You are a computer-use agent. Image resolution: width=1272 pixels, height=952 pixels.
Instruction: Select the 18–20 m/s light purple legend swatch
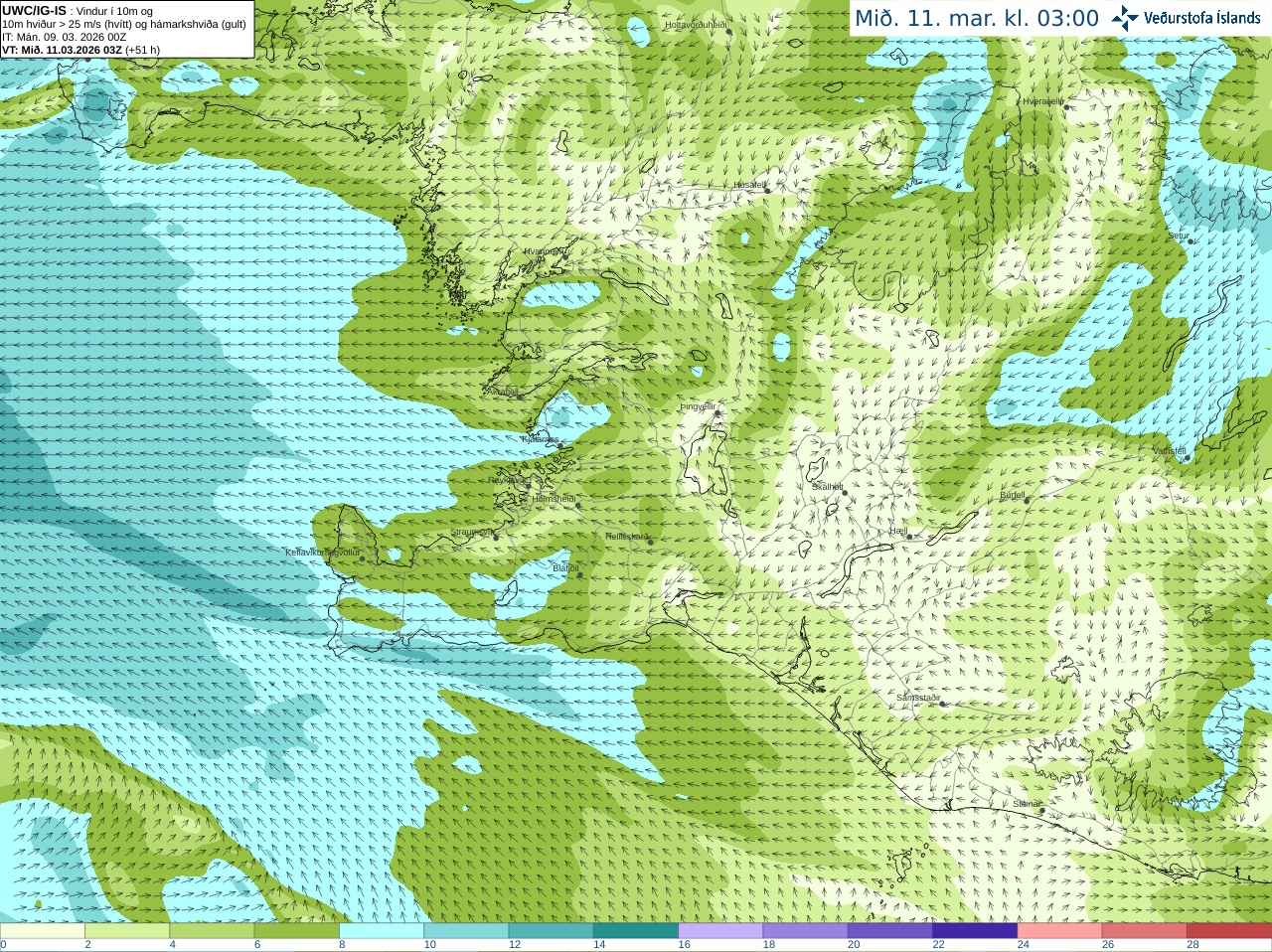tap(806, 931)
